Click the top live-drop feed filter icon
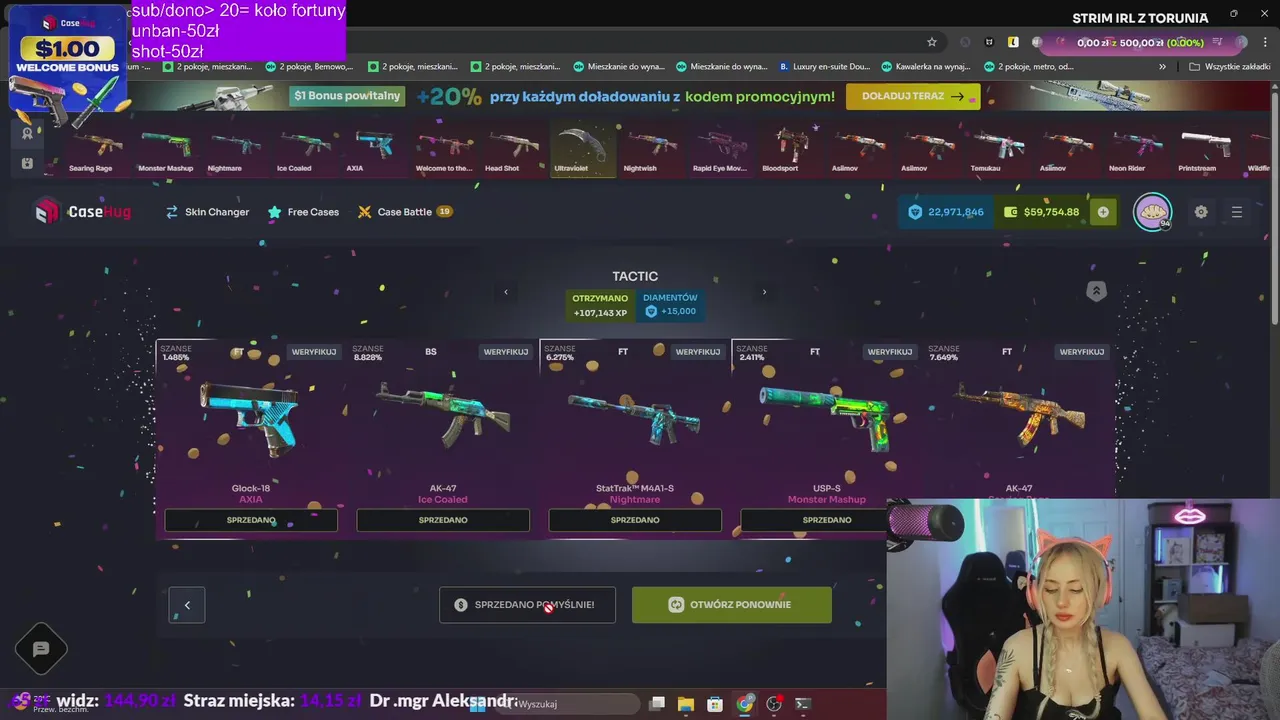This screenshot has height=720, width=1280. click(27, 133)
